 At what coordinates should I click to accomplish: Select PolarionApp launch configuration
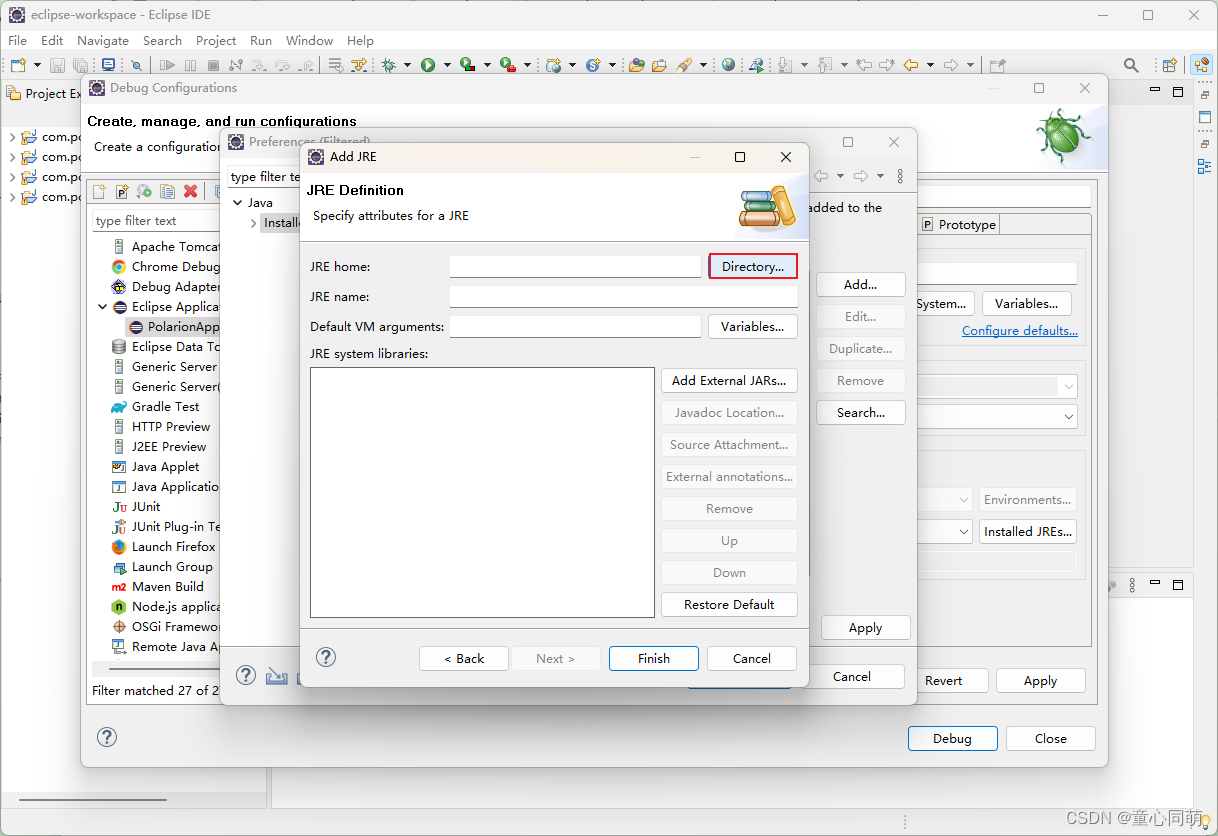tap(174, 327)
